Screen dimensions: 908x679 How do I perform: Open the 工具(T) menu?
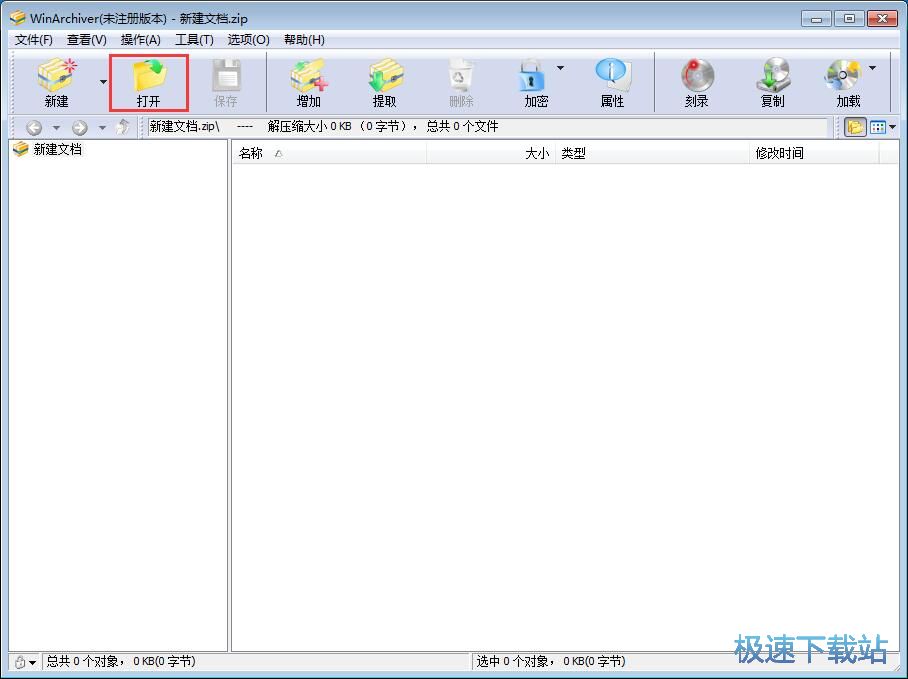pyautogui.click(x=195, y=40)
